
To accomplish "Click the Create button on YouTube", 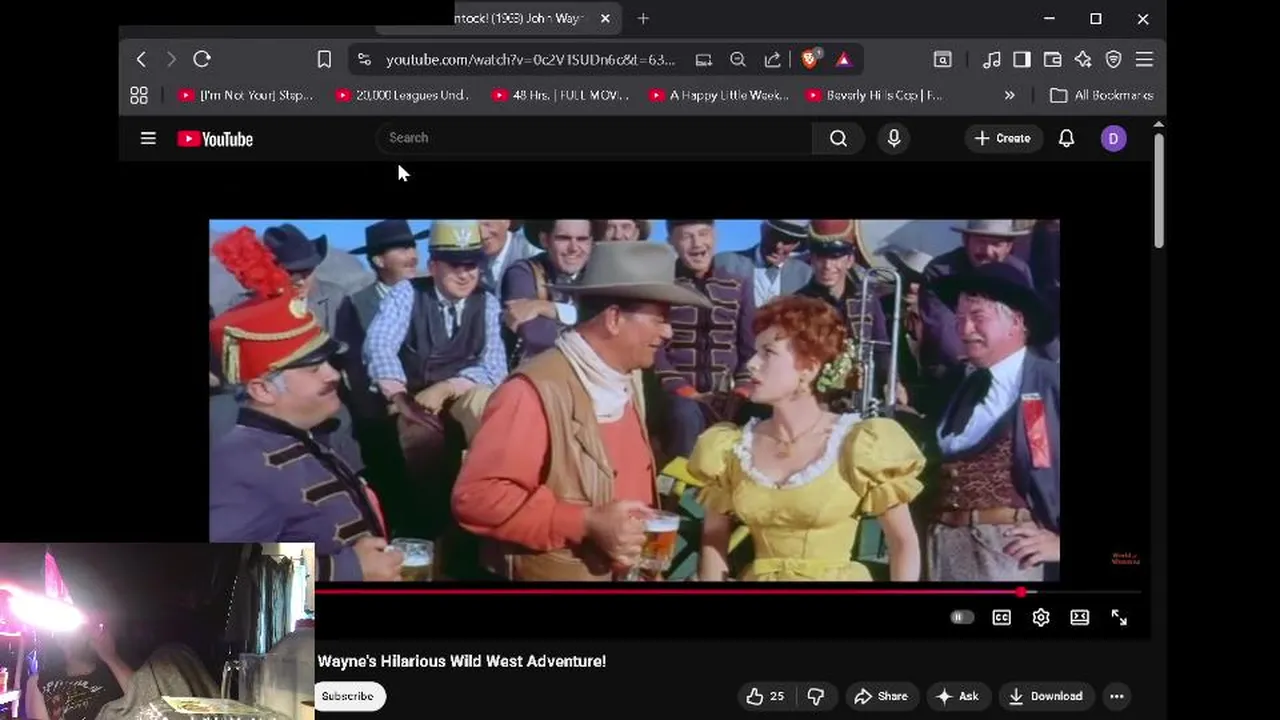I will point(1003,138).
